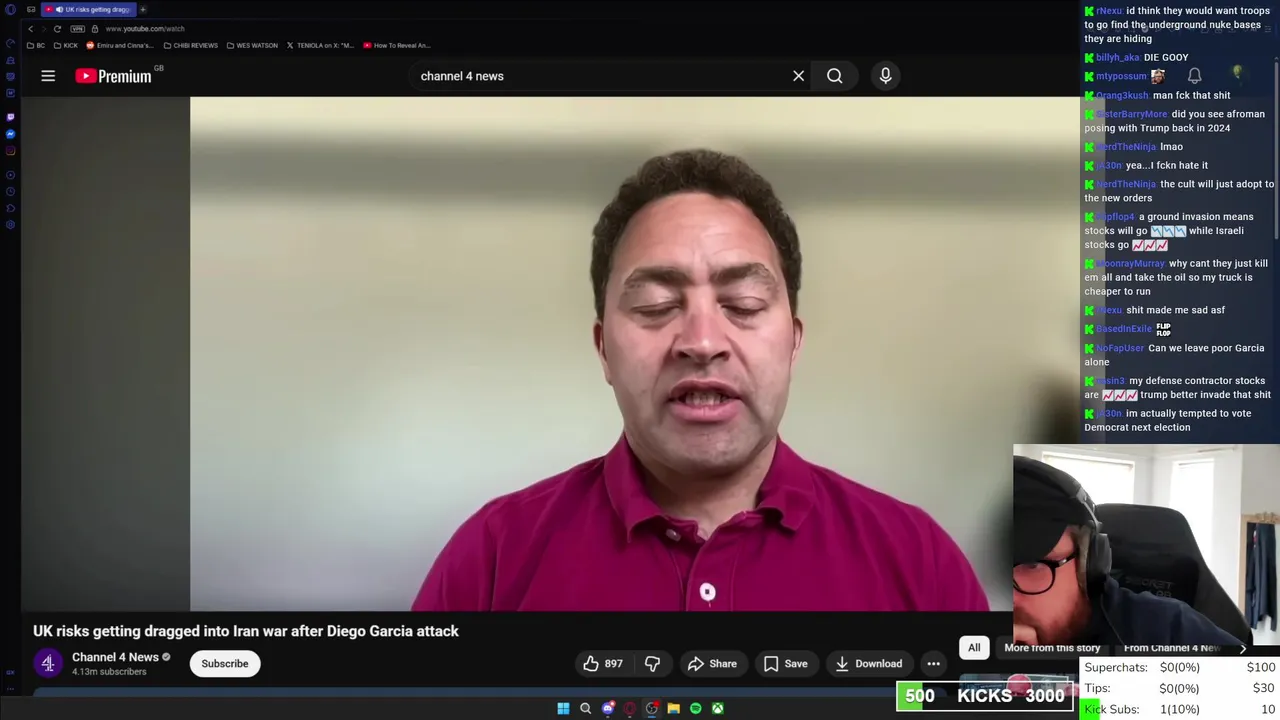Open Channel 4 News channel avatar
The height and width of the screenshot is (720, 1280).
click(48, 663)
